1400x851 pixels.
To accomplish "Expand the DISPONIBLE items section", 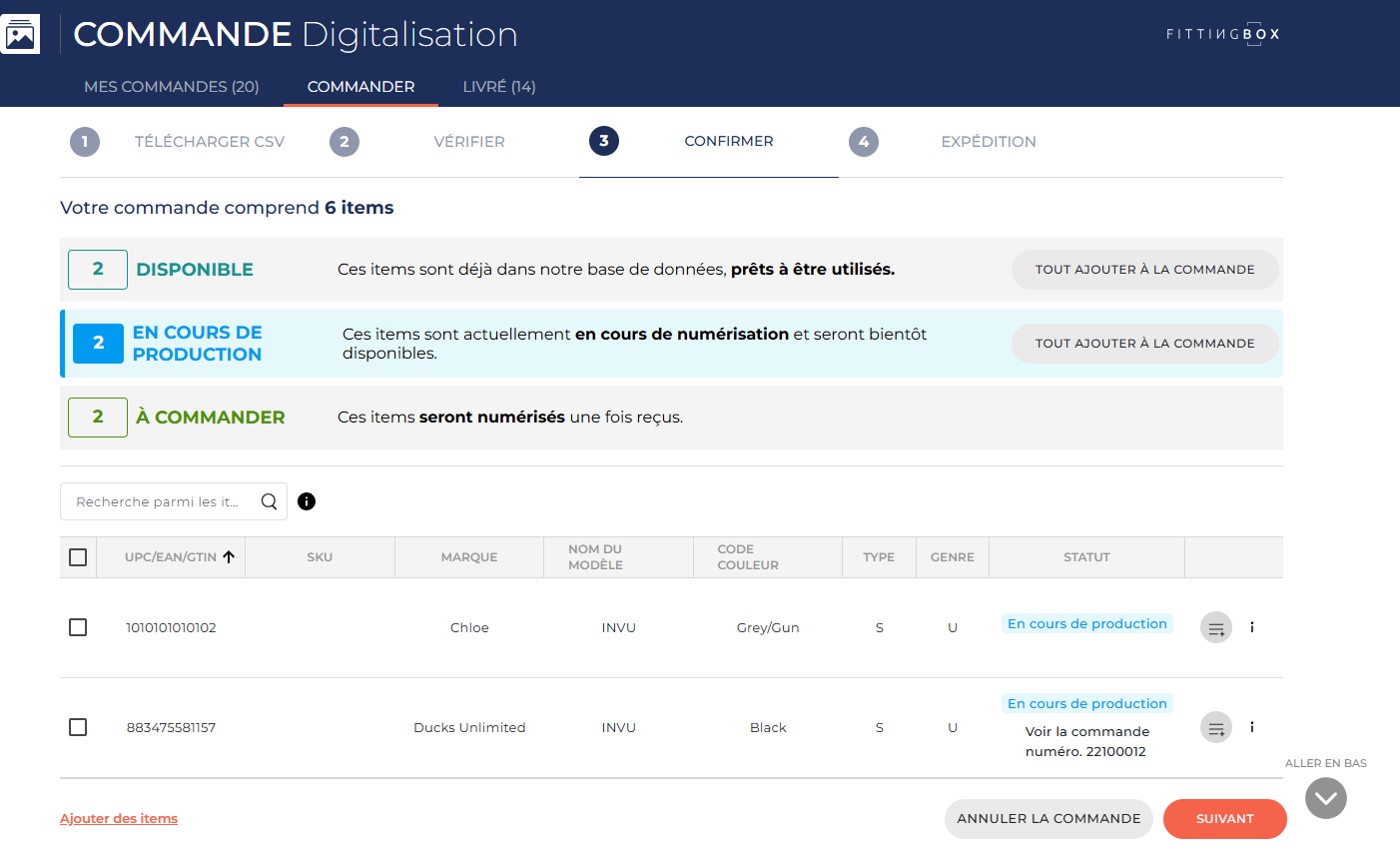I will 195,270.
